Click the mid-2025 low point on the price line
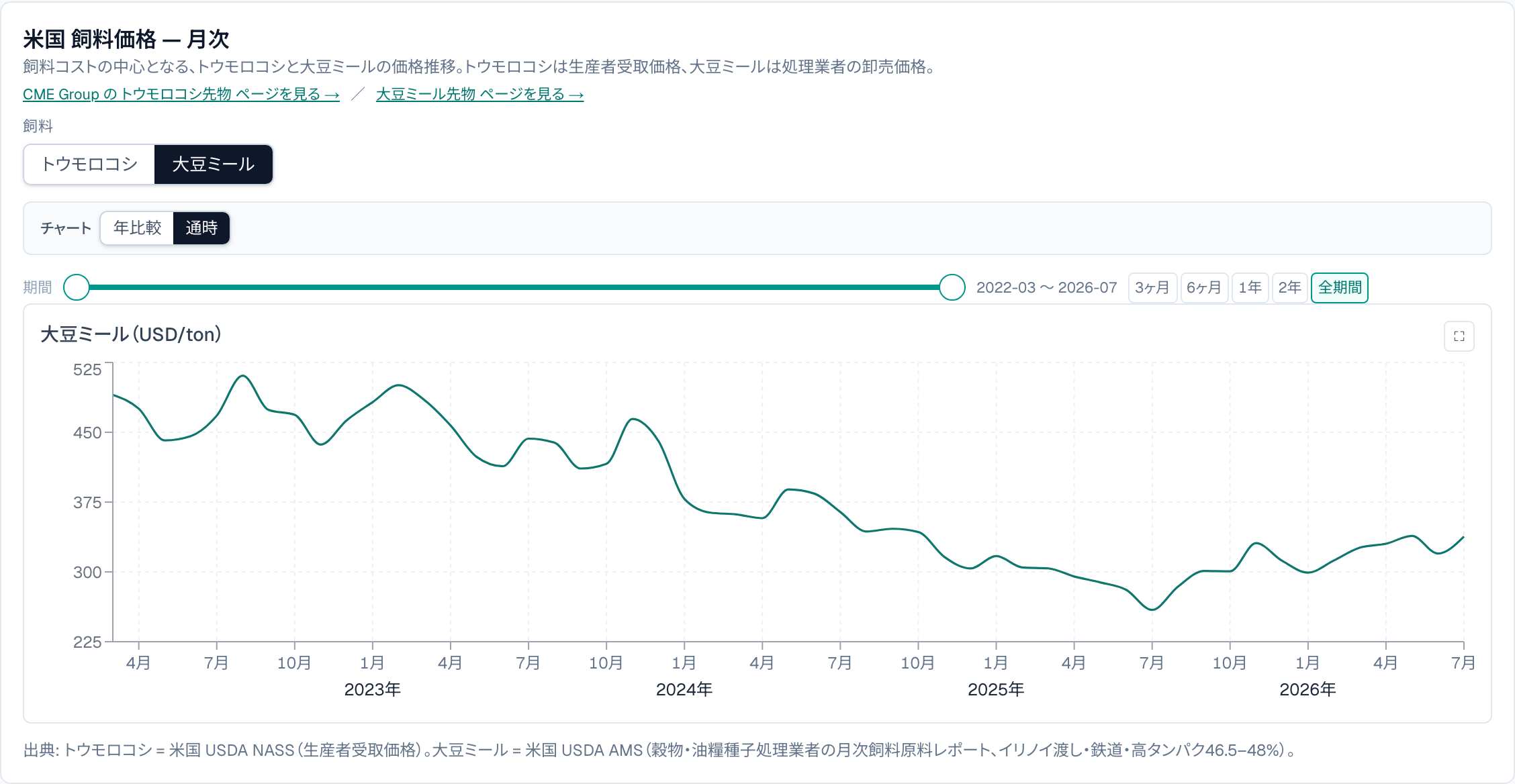The image size is (1515, 784). tap(1152, 609)
